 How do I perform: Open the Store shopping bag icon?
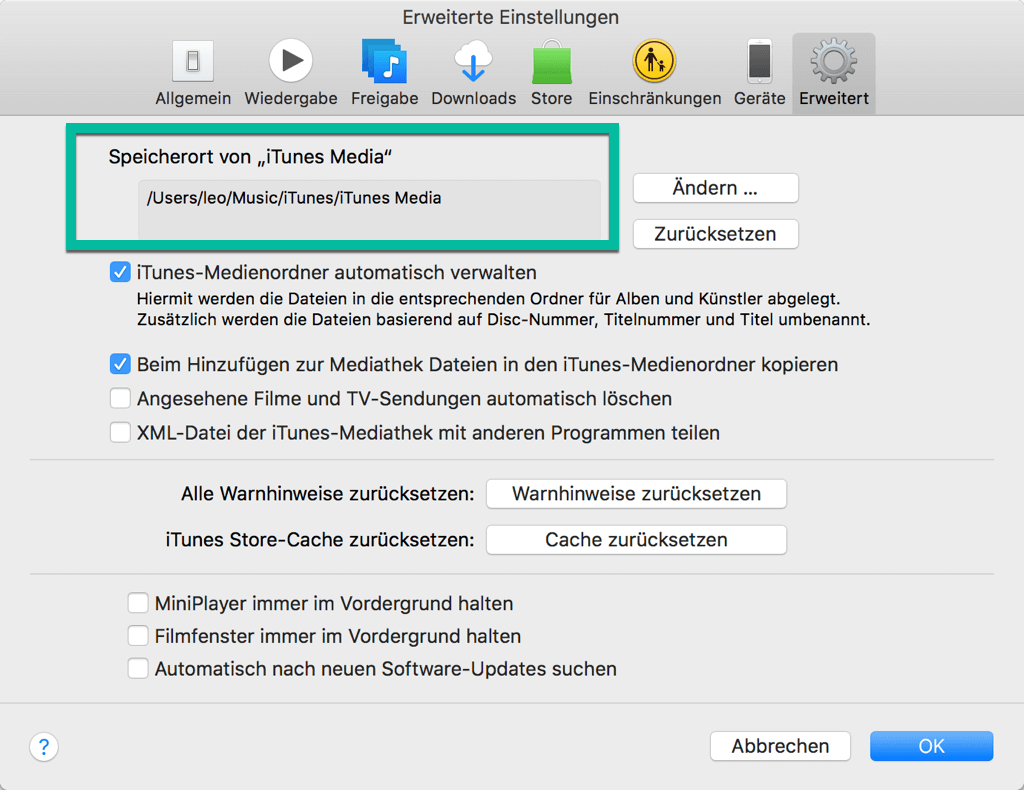(x=552, y=61)
